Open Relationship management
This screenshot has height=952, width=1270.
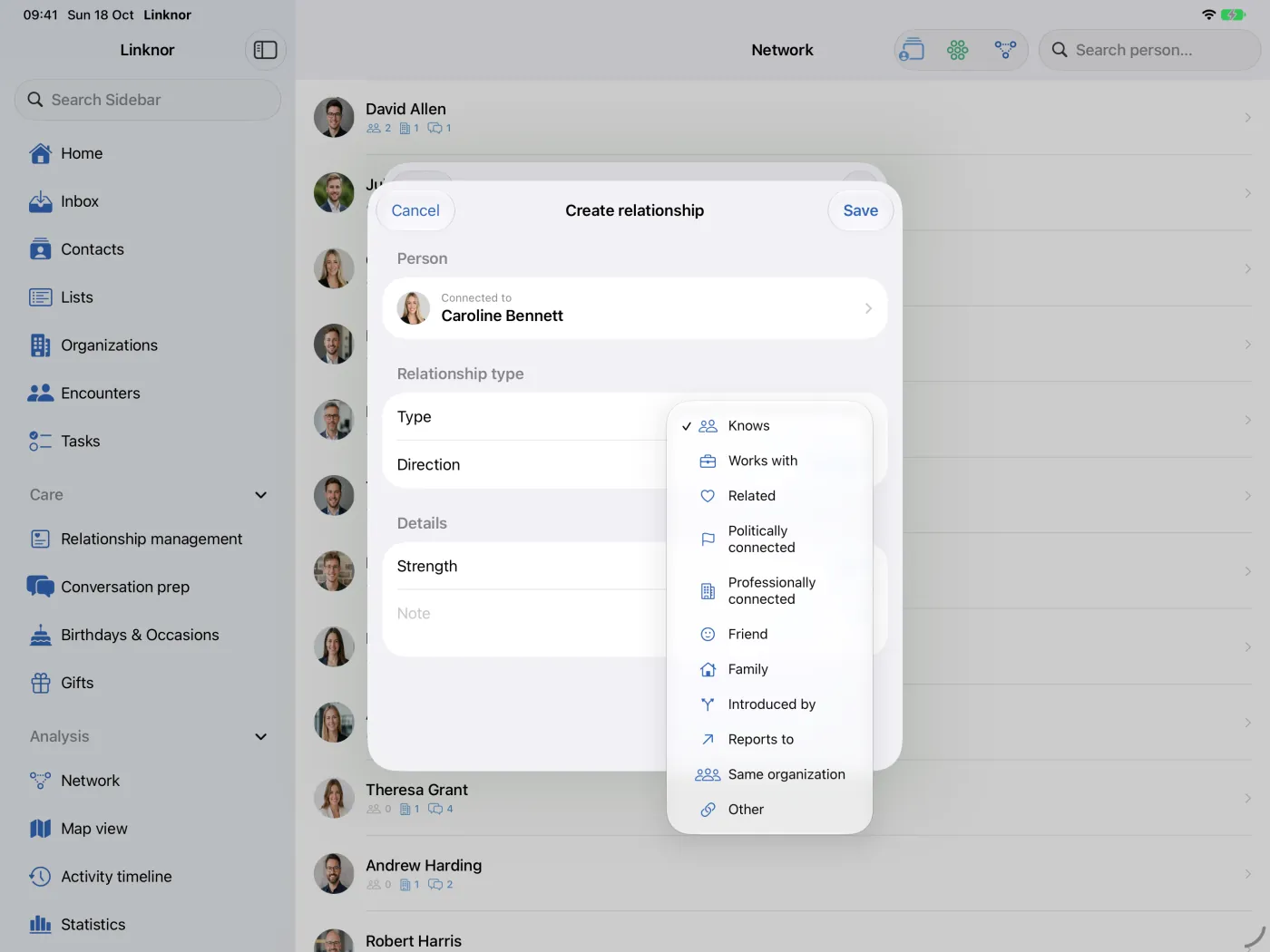pyautogui.click(x=148, y=539)
